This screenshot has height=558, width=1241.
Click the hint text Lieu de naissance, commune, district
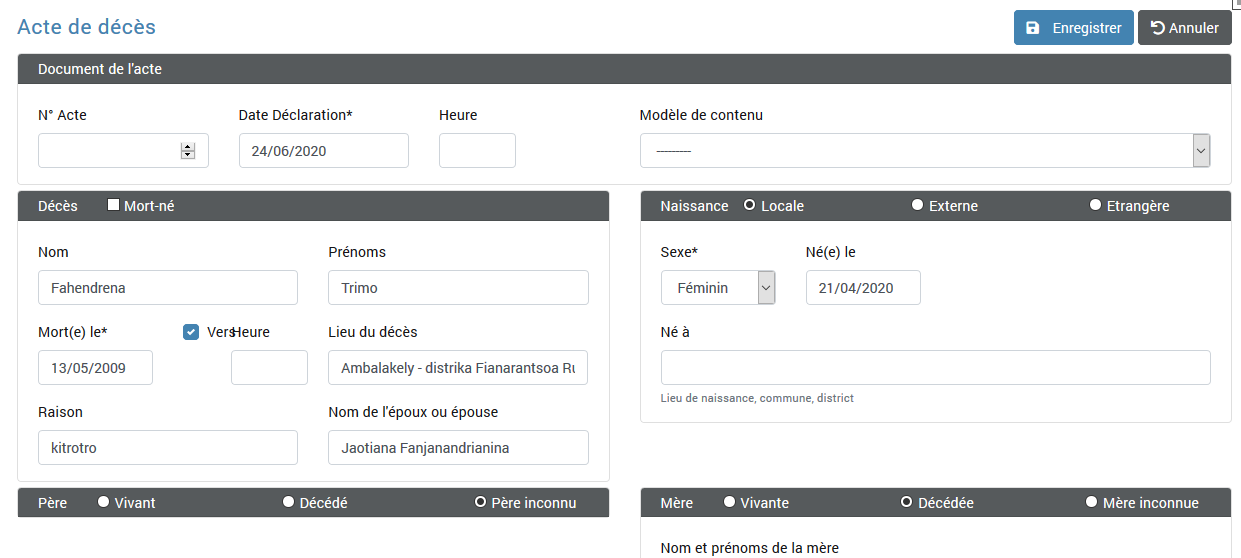pos(757,398)
